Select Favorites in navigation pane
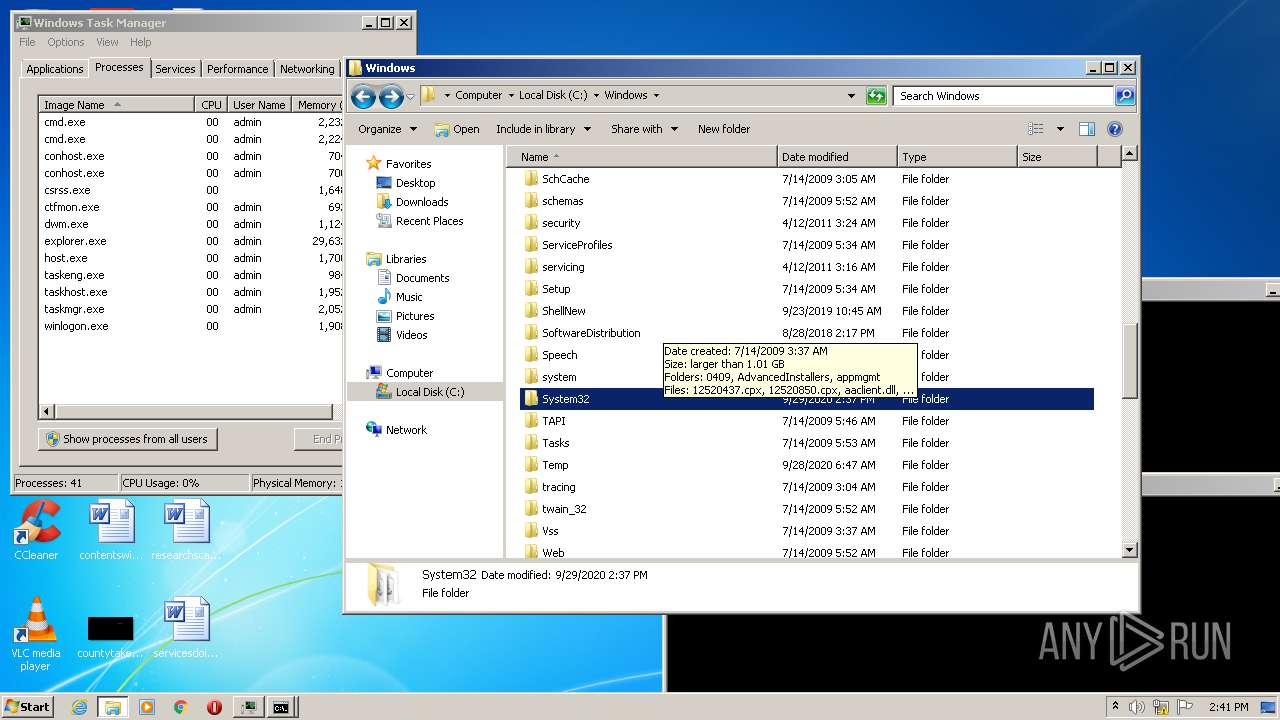 tap(408, 164)
